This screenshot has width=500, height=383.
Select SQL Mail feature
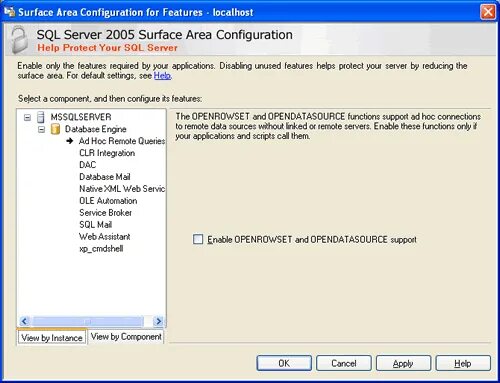click(x=95, y=225)
